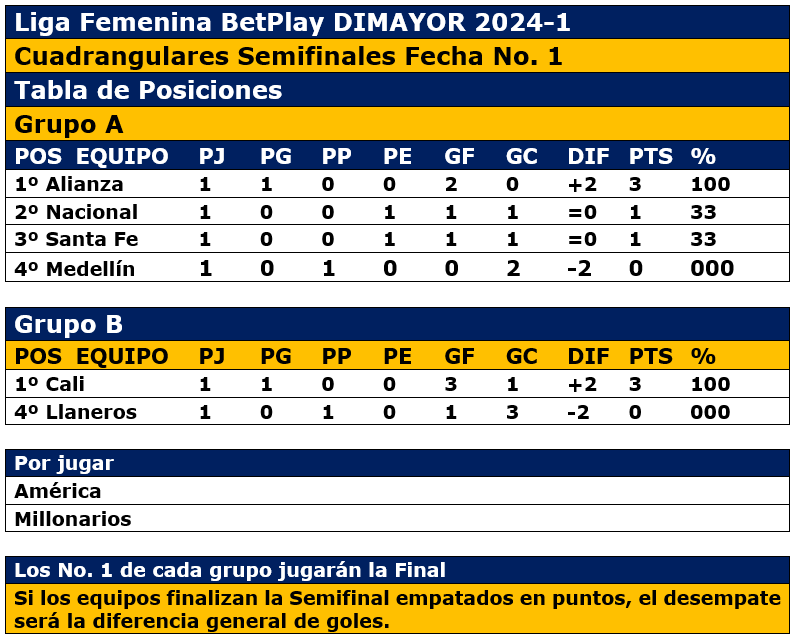Screen dimensions: 794x639
Task: Click the Tabla de Posiciones heading
Action: 148,91
